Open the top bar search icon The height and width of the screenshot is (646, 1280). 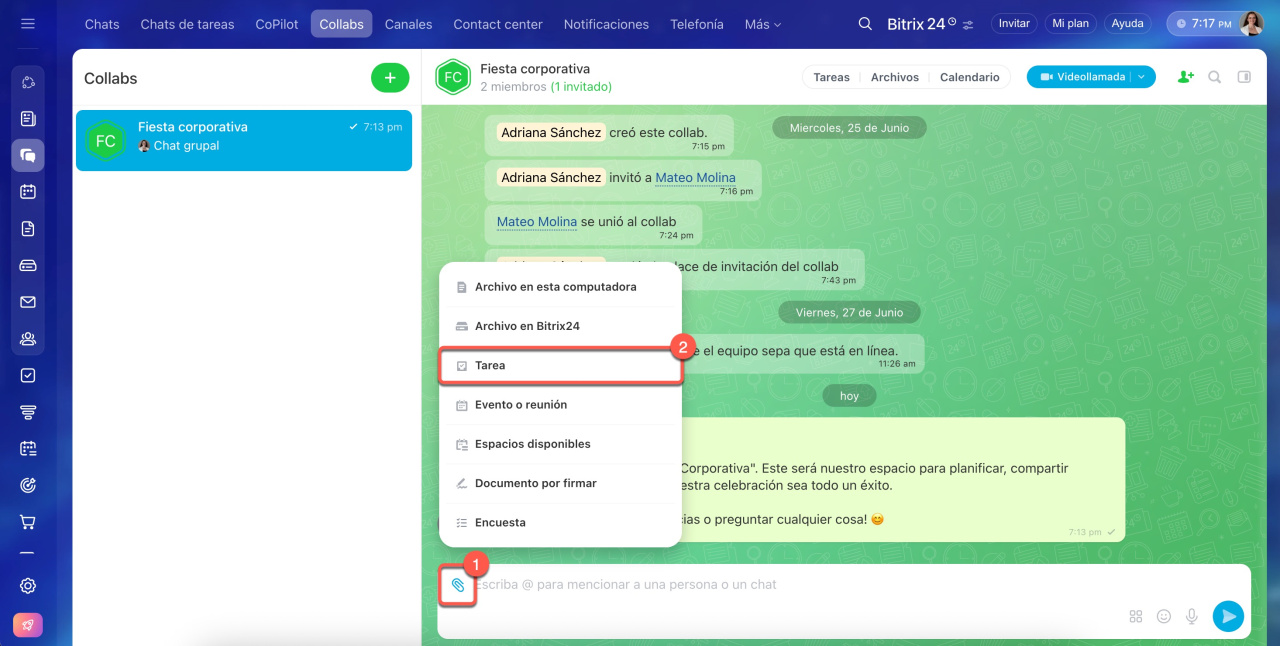pyautogui.click(x=865, y=24)
